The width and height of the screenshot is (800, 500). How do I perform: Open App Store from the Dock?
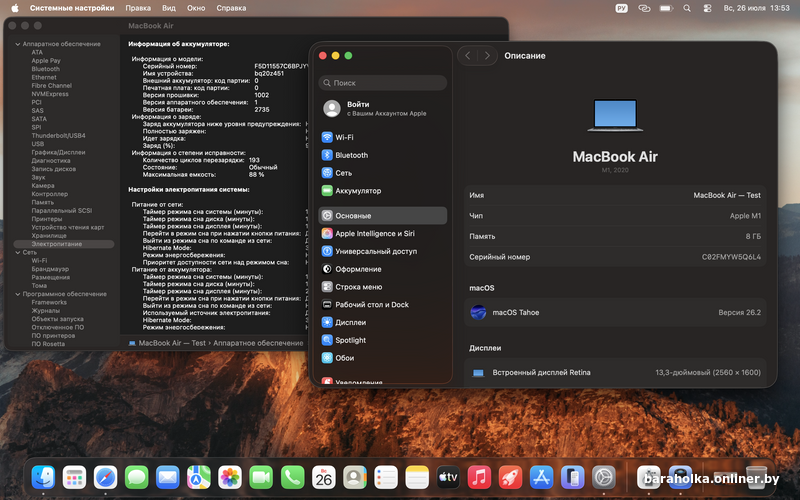pyautogui.click(x=541, y=478)
